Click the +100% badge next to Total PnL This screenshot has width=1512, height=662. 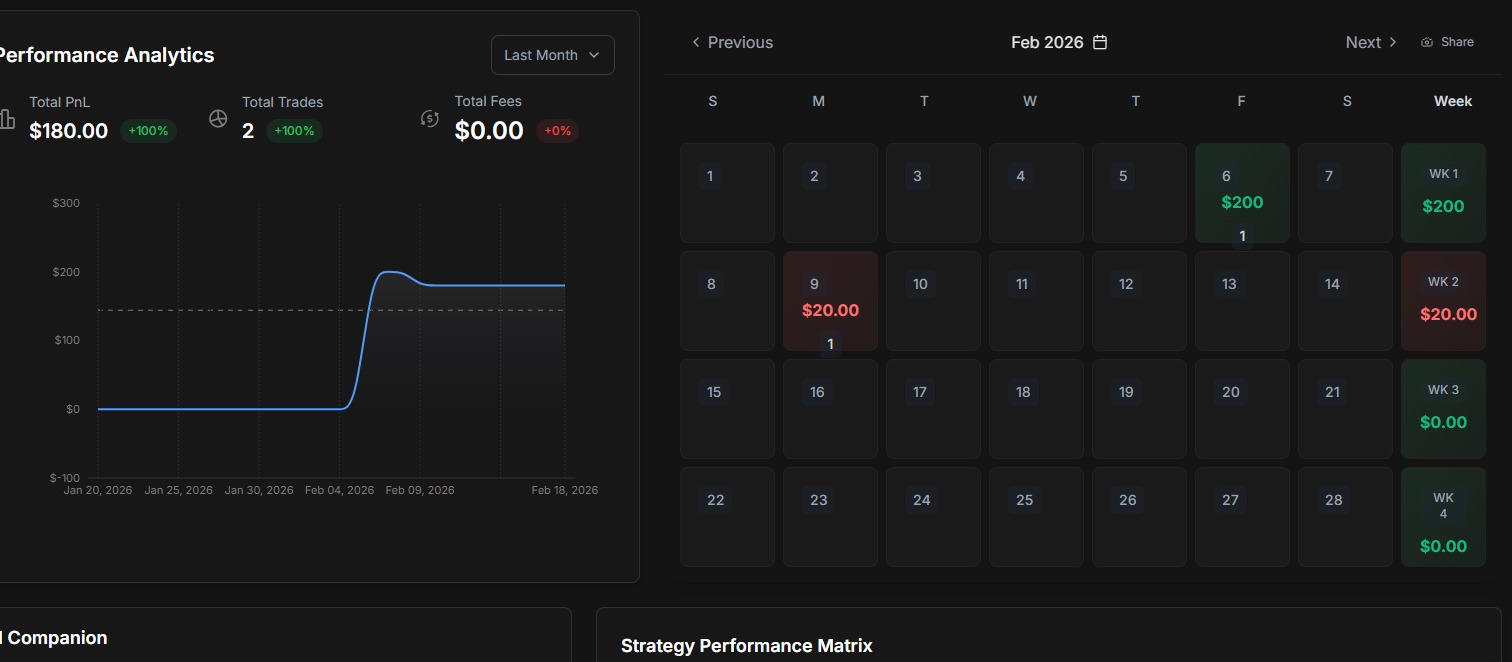coord(148,130)
